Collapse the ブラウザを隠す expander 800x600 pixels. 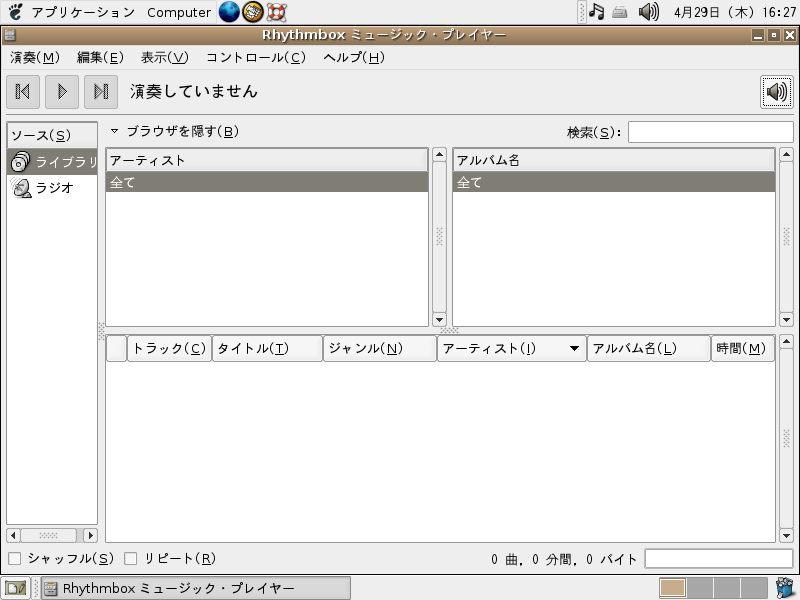pos(114,131)
